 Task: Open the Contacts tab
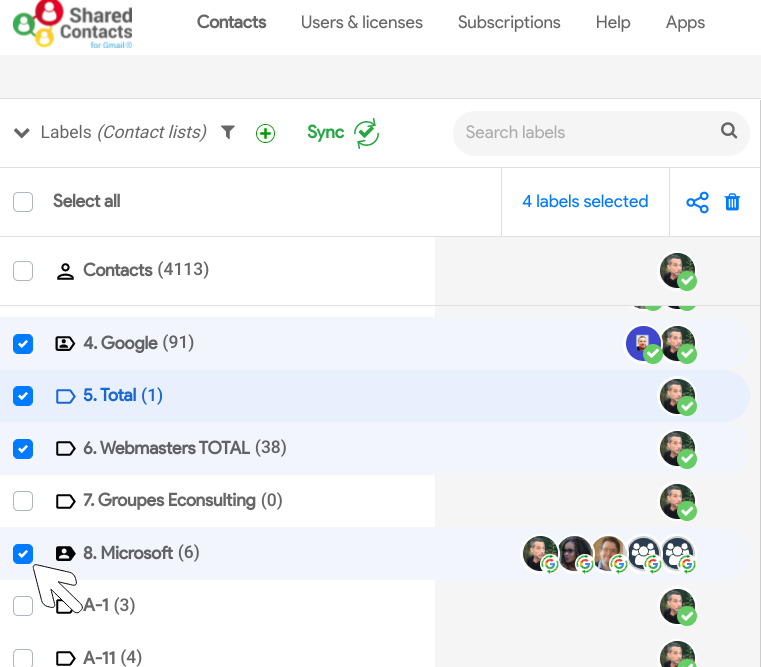tap(232, 22)
